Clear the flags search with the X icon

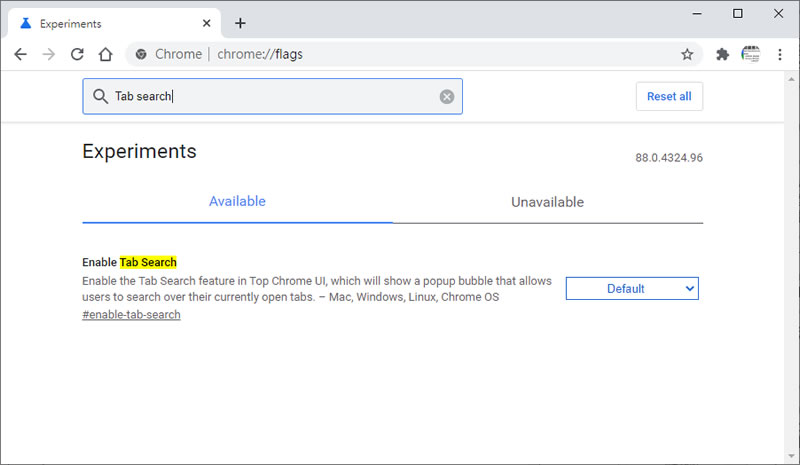click(447, 96)
